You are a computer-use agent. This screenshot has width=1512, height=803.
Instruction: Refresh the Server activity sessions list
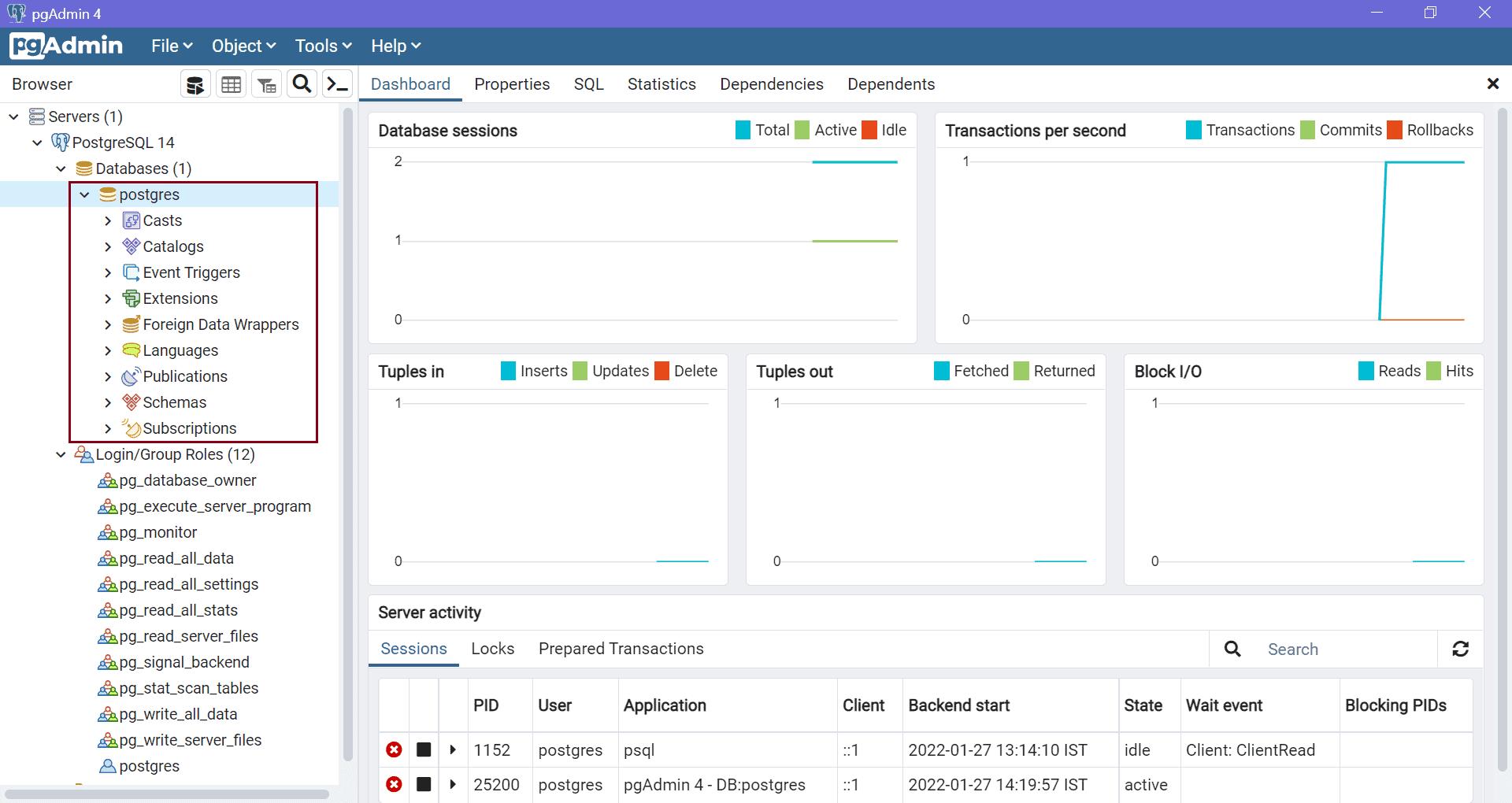1461,649
